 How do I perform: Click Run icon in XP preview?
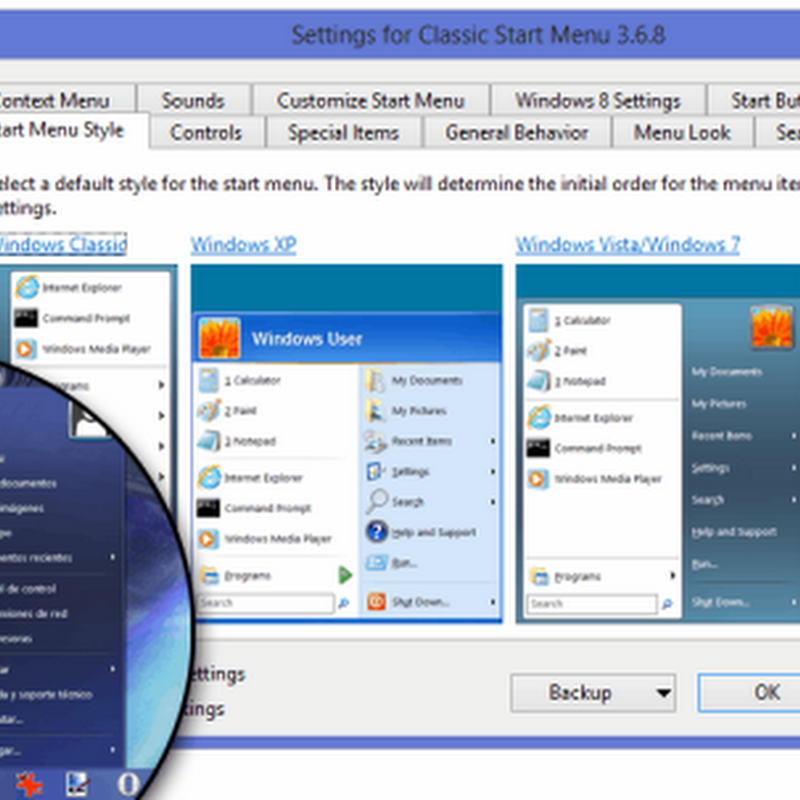point(377,563)
